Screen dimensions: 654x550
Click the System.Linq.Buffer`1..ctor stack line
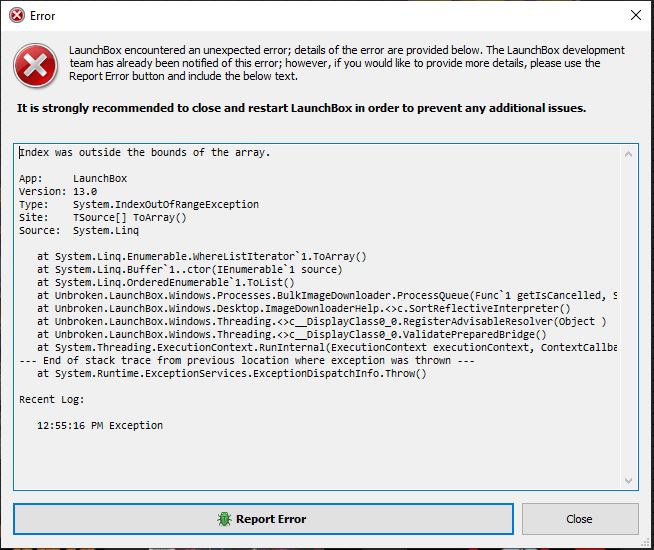click(189, 269)
